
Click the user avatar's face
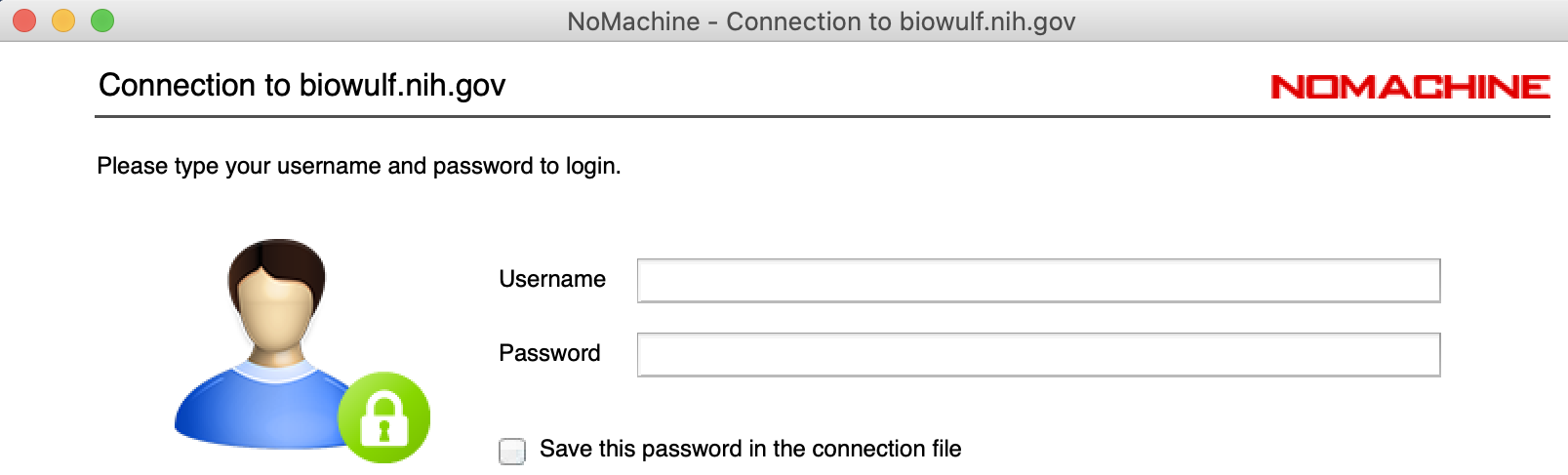pos(276,312)
